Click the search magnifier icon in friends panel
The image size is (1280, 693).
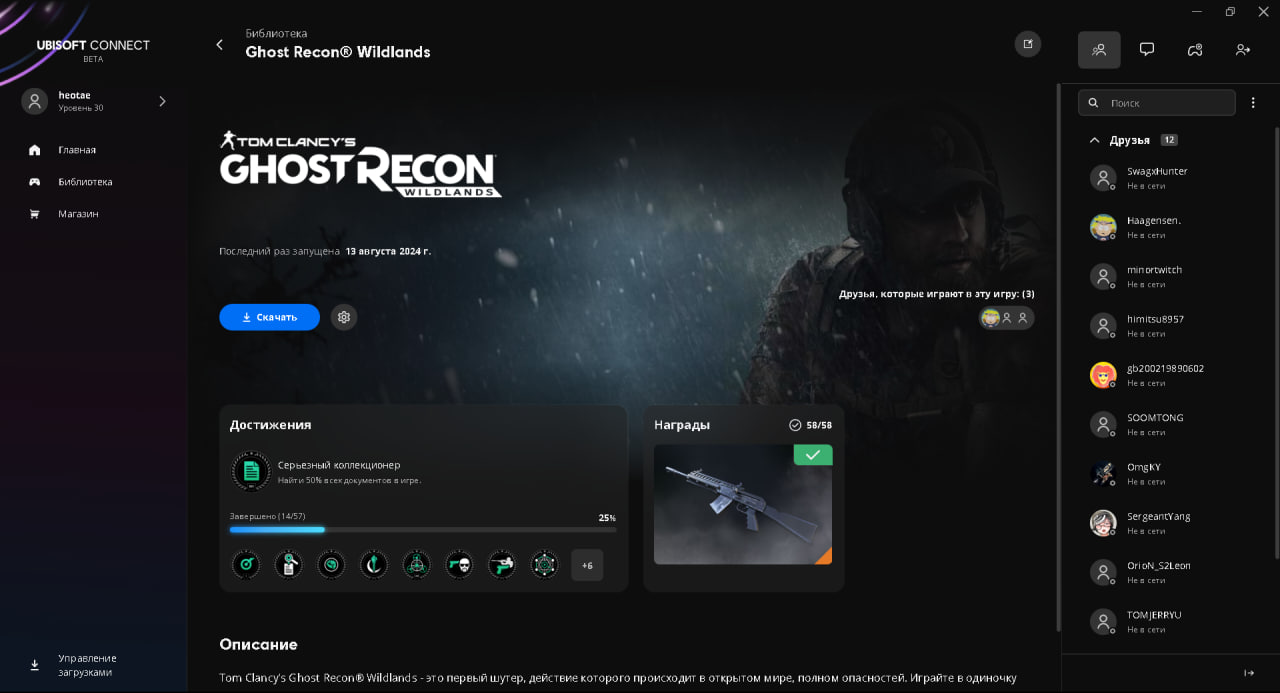[1093, 103]
